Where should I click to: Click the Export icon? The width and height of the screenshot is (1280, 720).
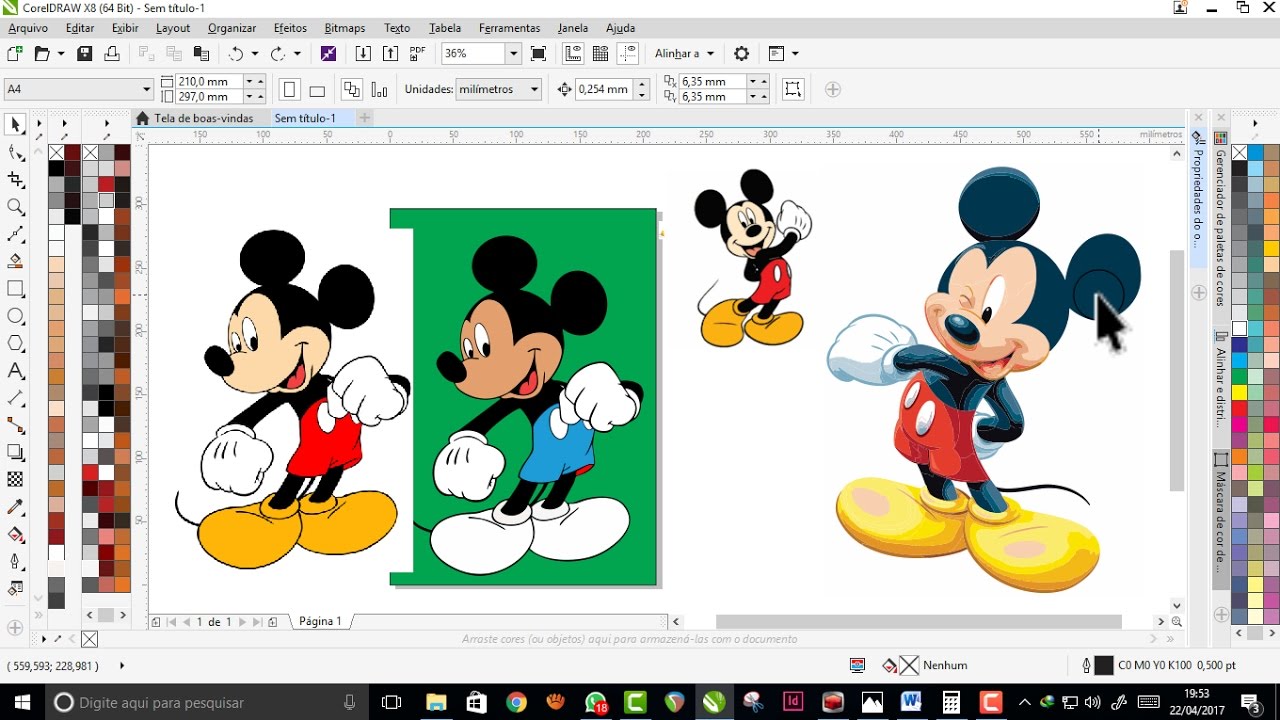point(390,53)
